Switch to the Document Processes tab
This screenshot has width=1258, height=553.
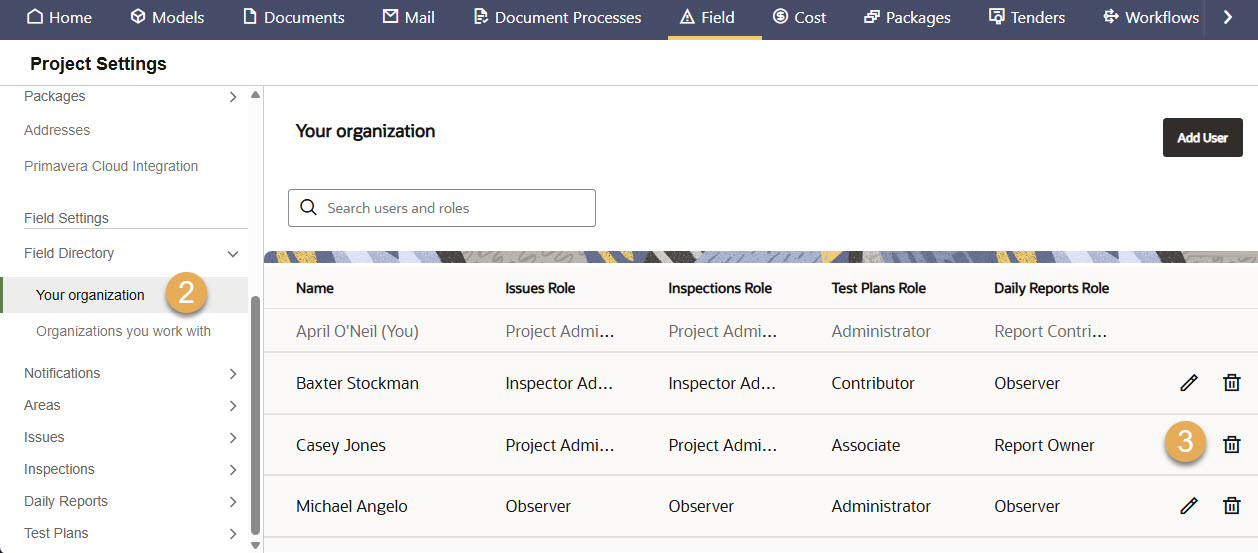point(557,17)
